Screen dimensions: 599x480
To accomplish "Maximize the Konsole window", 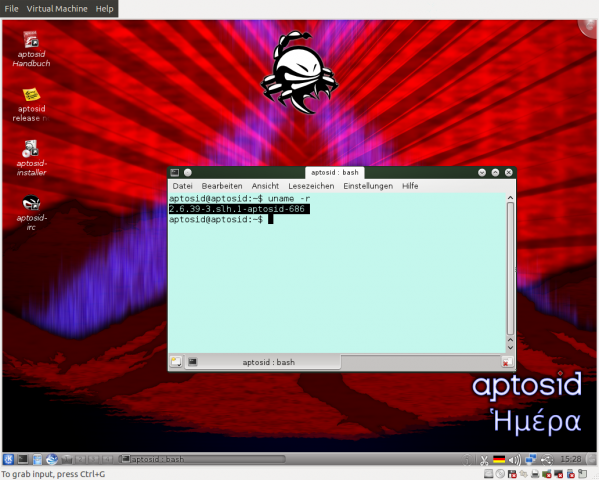I will point(495,172).
